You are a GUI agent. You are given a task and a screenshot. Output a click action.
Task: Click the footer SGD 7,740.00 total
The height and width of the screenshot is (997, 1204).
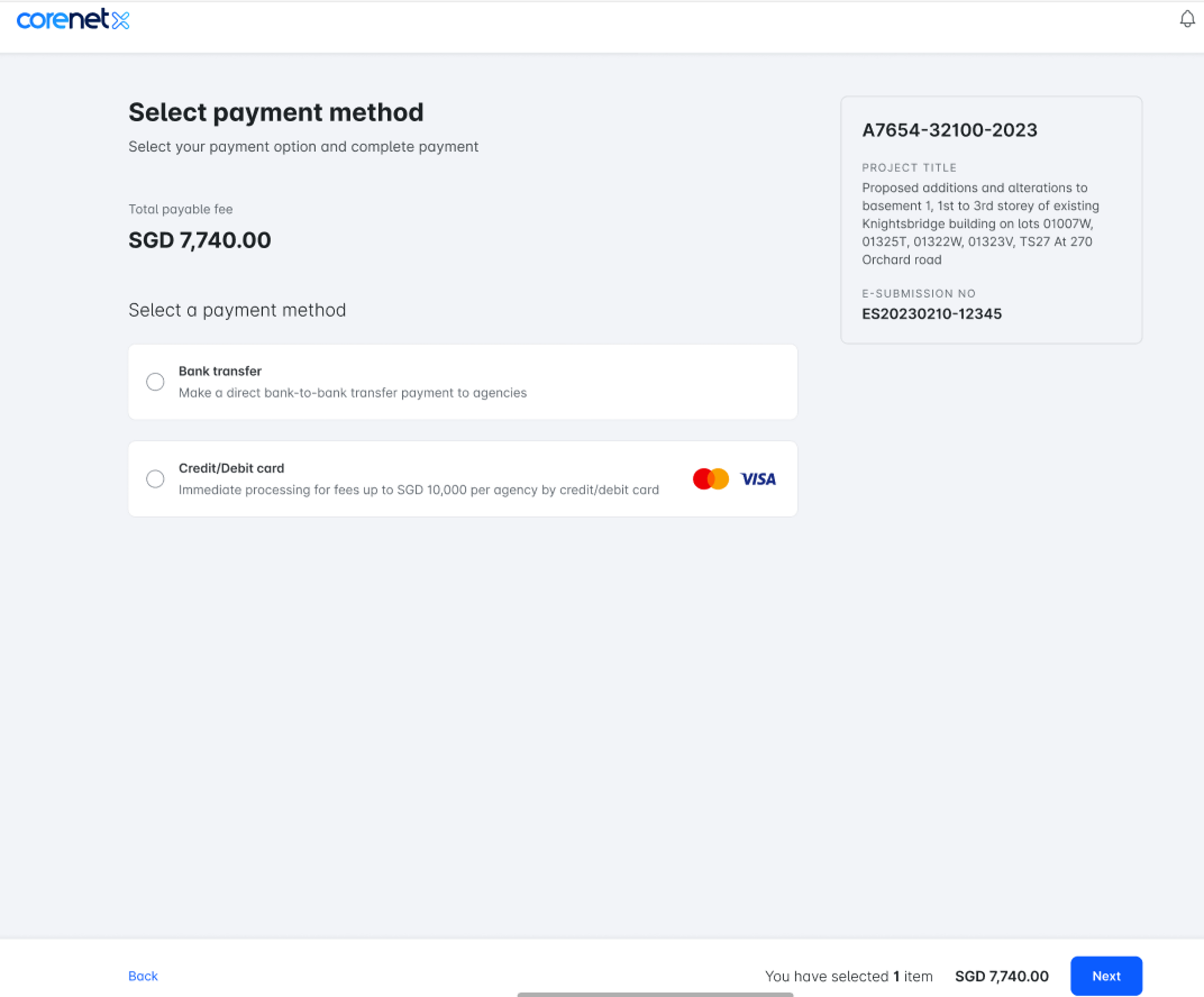coord(1001,976)
